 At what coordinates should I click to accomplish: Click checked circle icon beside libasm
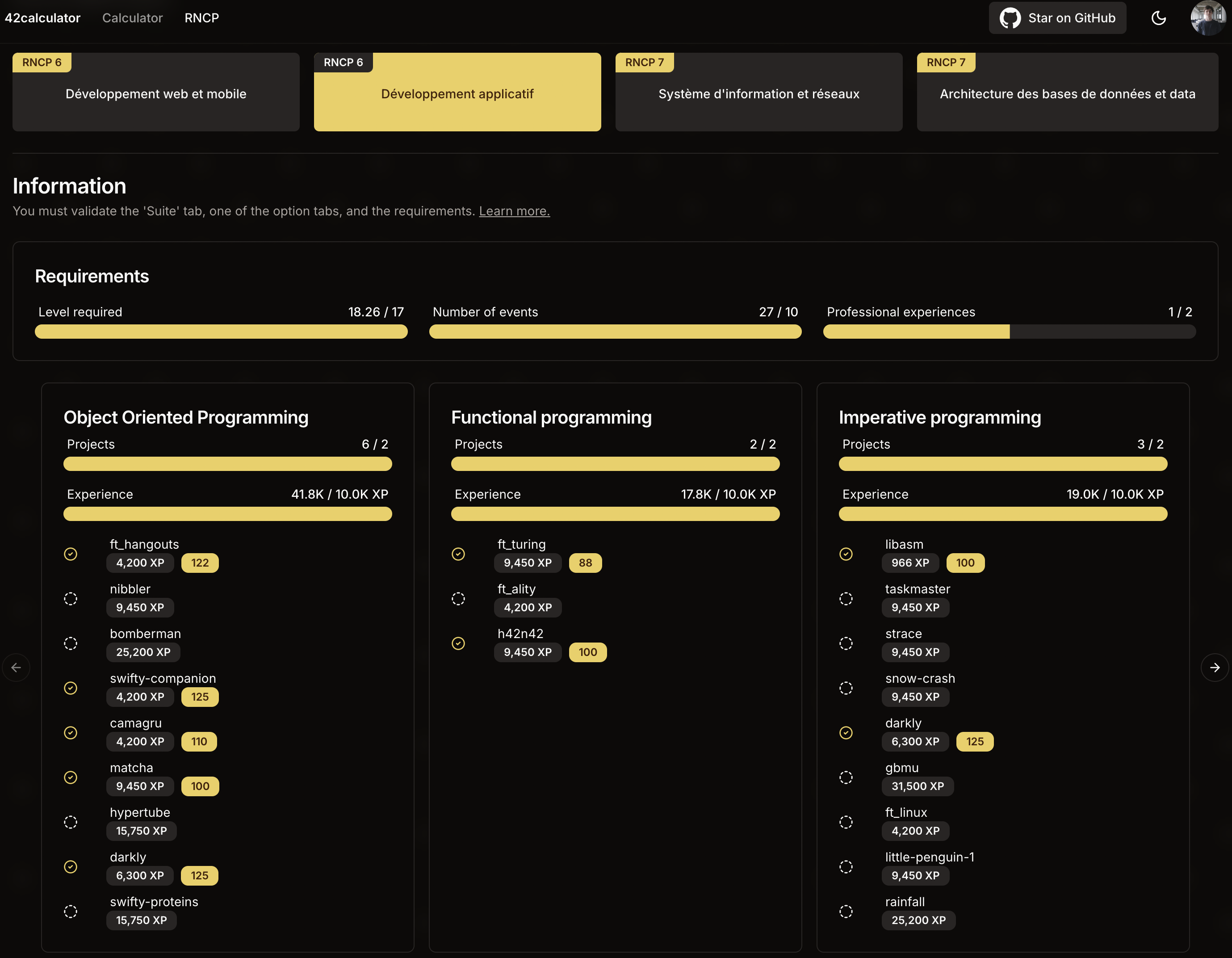[x=846, y=554]
